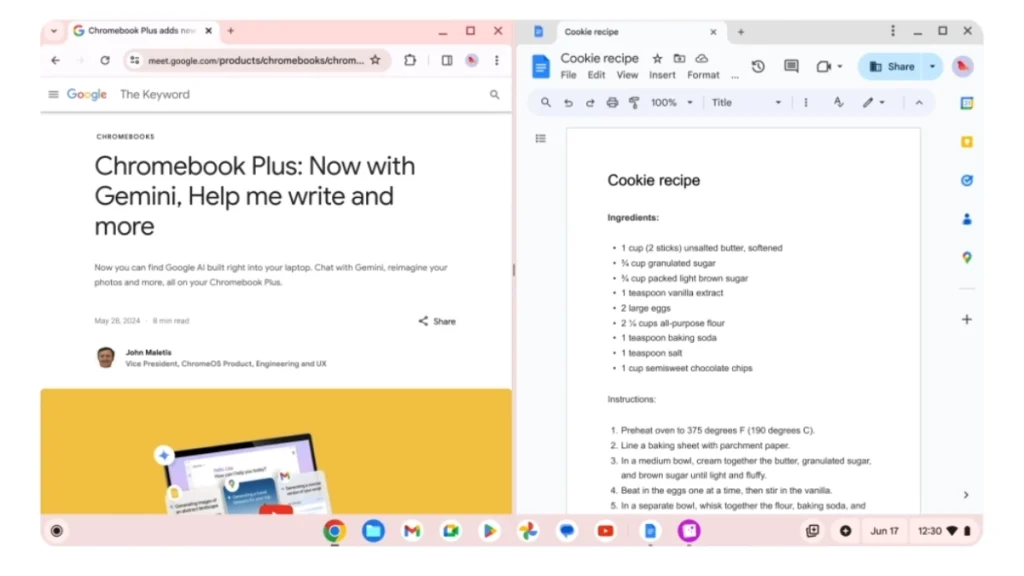Print the Cookie recipe document
This screenshot has width=1024, height=576.
(612, 103)
